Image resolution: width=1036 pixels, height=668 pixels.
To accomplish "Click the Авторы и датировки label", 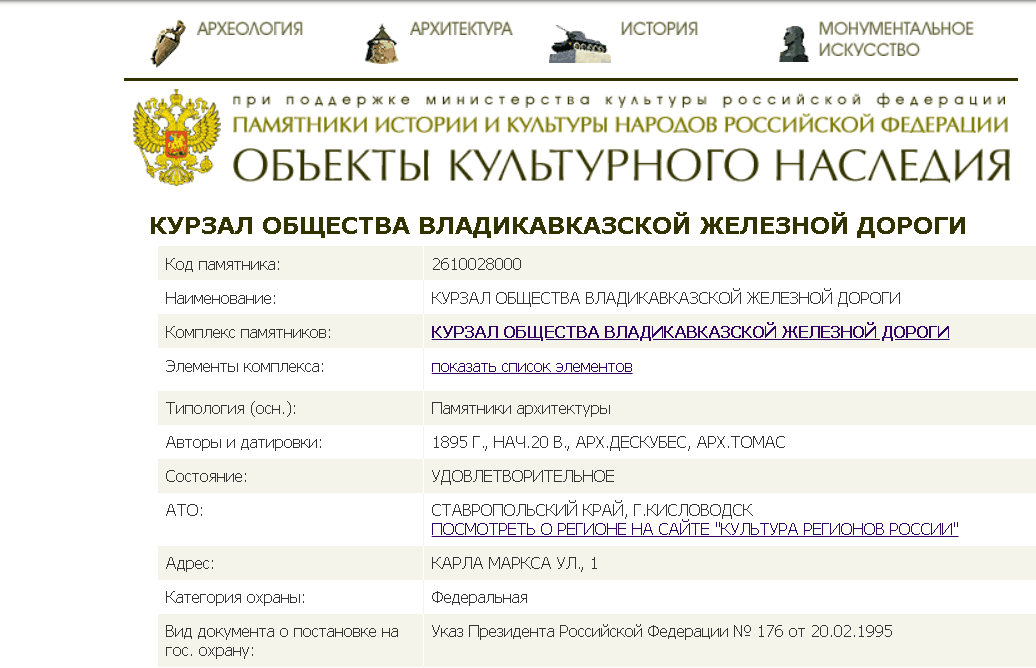I will (244, 443).
